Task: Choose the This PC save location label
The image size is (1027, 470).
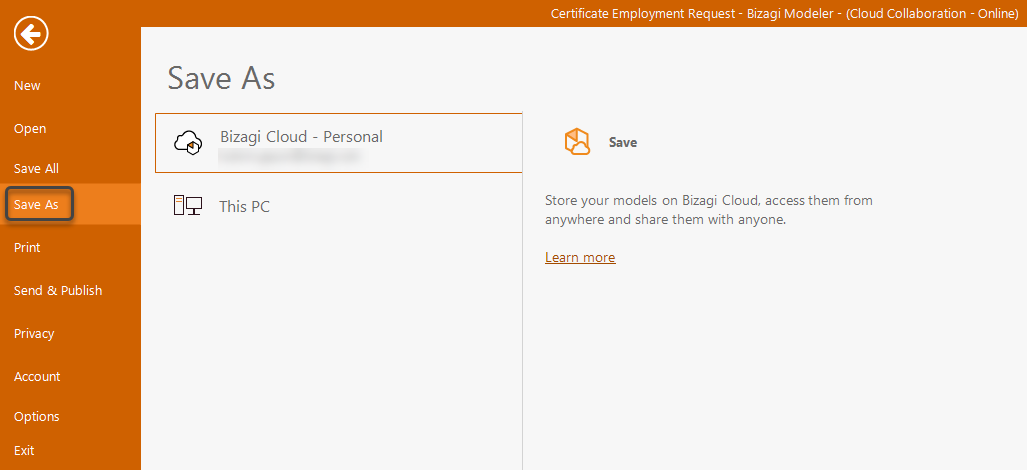Action: click(x=245, y=207)
